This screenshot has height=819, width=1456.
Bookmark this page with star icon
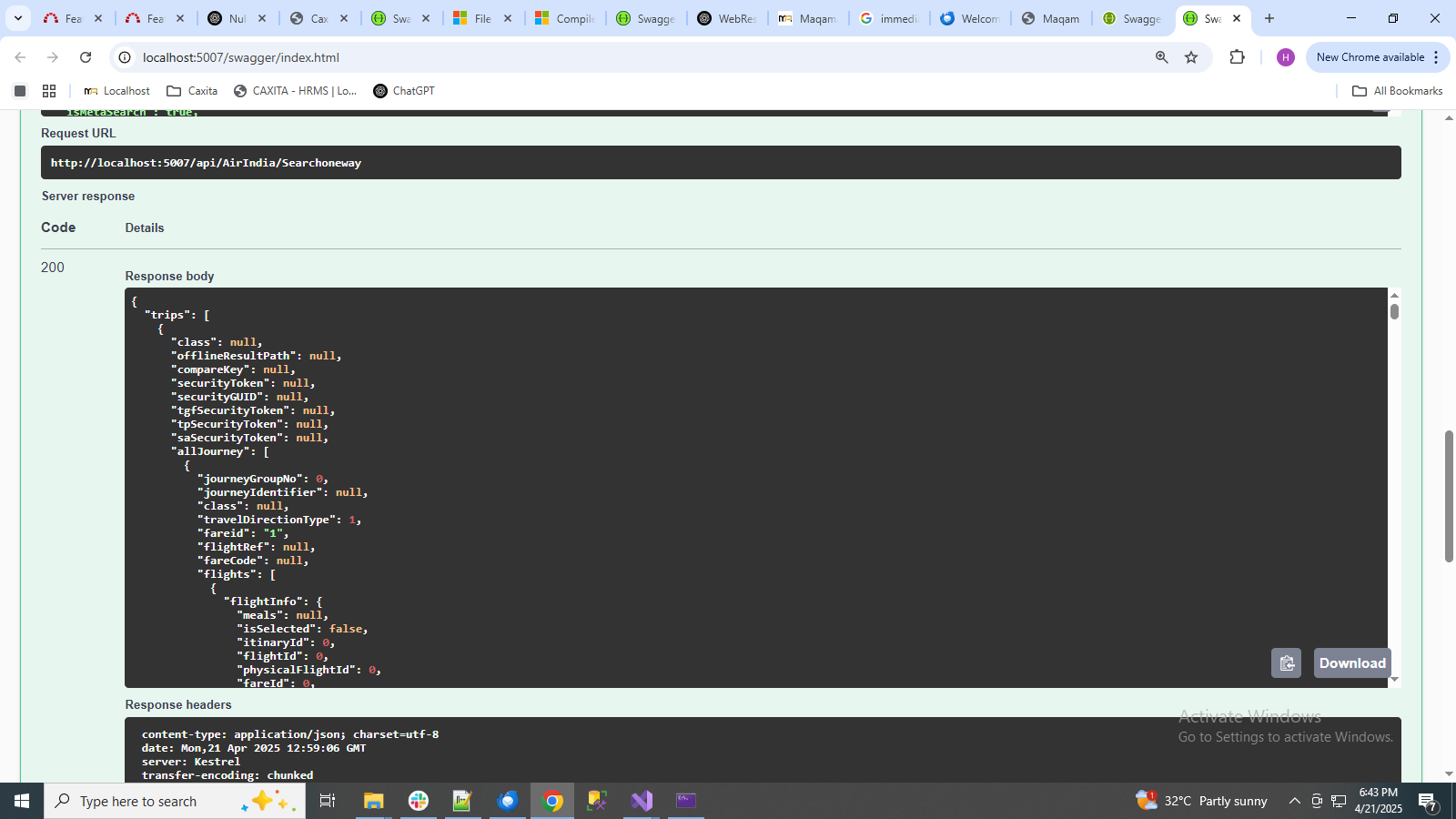coord(1191,57)
